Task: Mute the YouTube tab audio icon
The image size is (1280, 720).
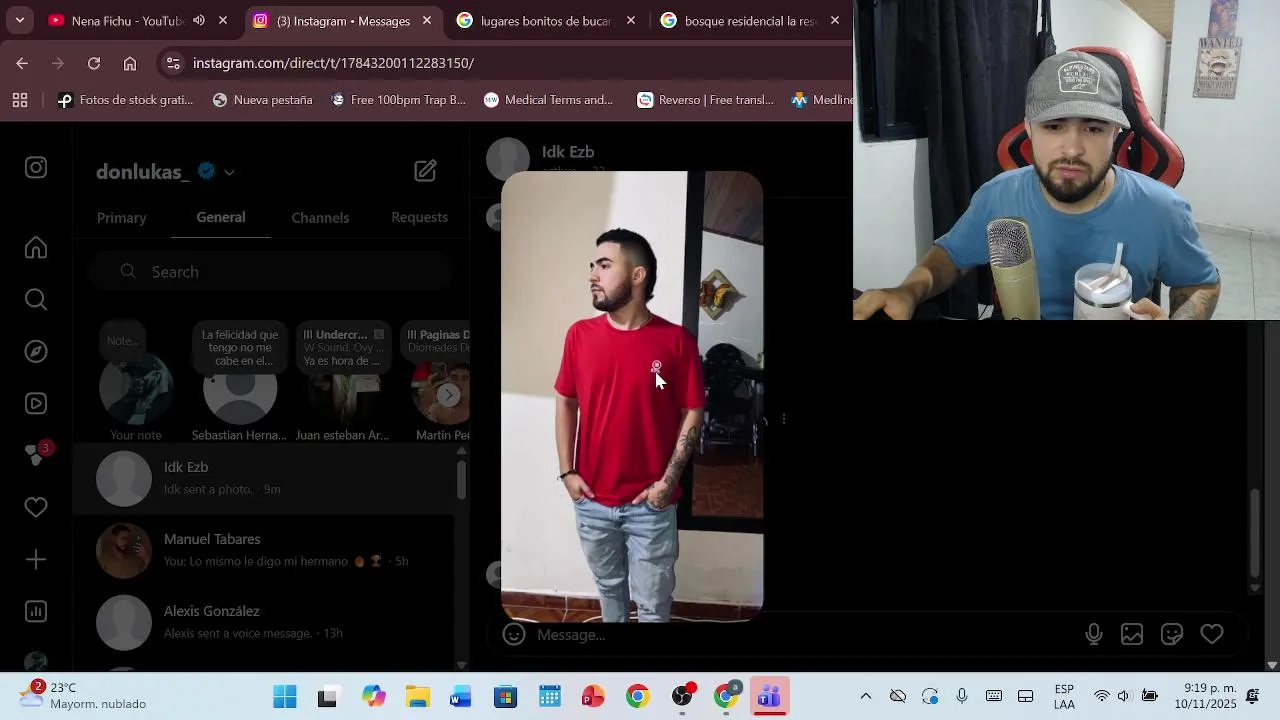Action: [199, 20]
